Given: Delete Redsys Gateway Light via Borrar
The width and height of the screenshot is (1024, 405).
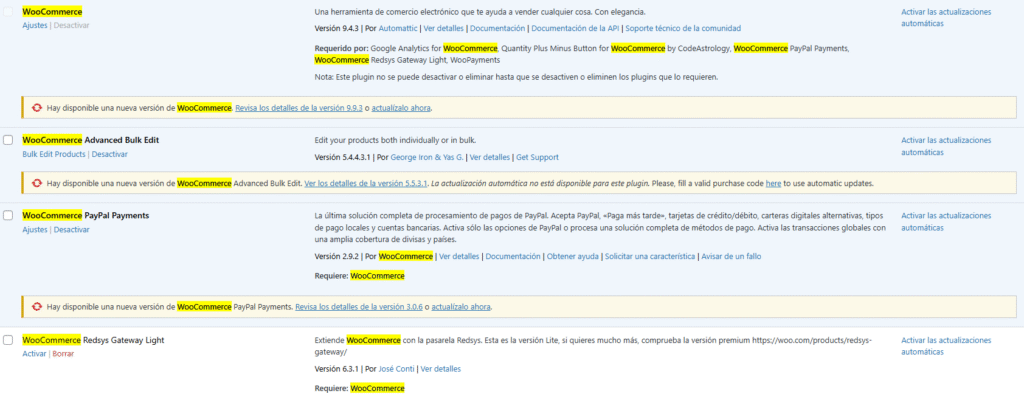Looking at the screenshot, I should click(64, 354).
